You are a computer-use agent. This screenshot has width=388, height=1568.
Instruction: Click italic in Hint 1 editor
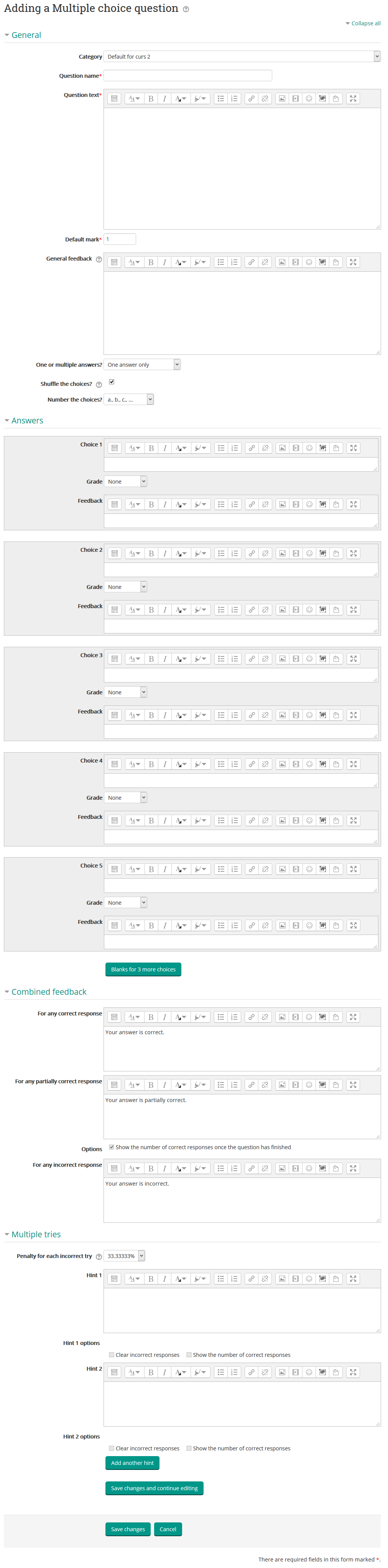coord(164,1279)
